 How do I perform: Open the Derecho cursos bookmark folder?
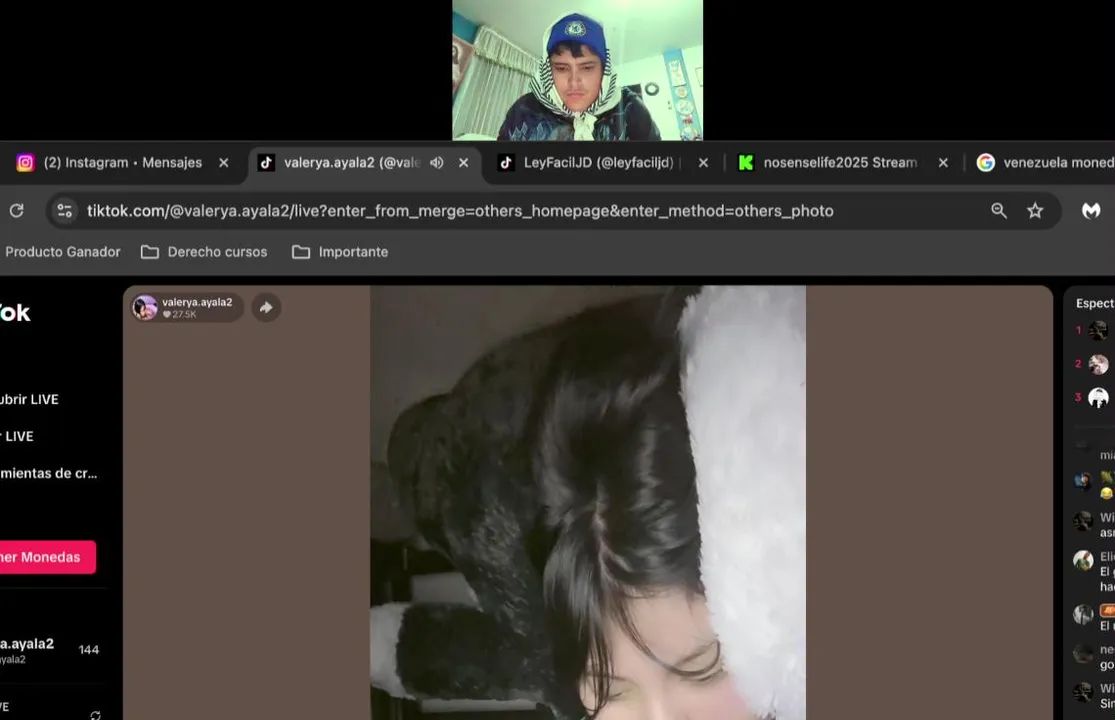(x=204, y=252)
